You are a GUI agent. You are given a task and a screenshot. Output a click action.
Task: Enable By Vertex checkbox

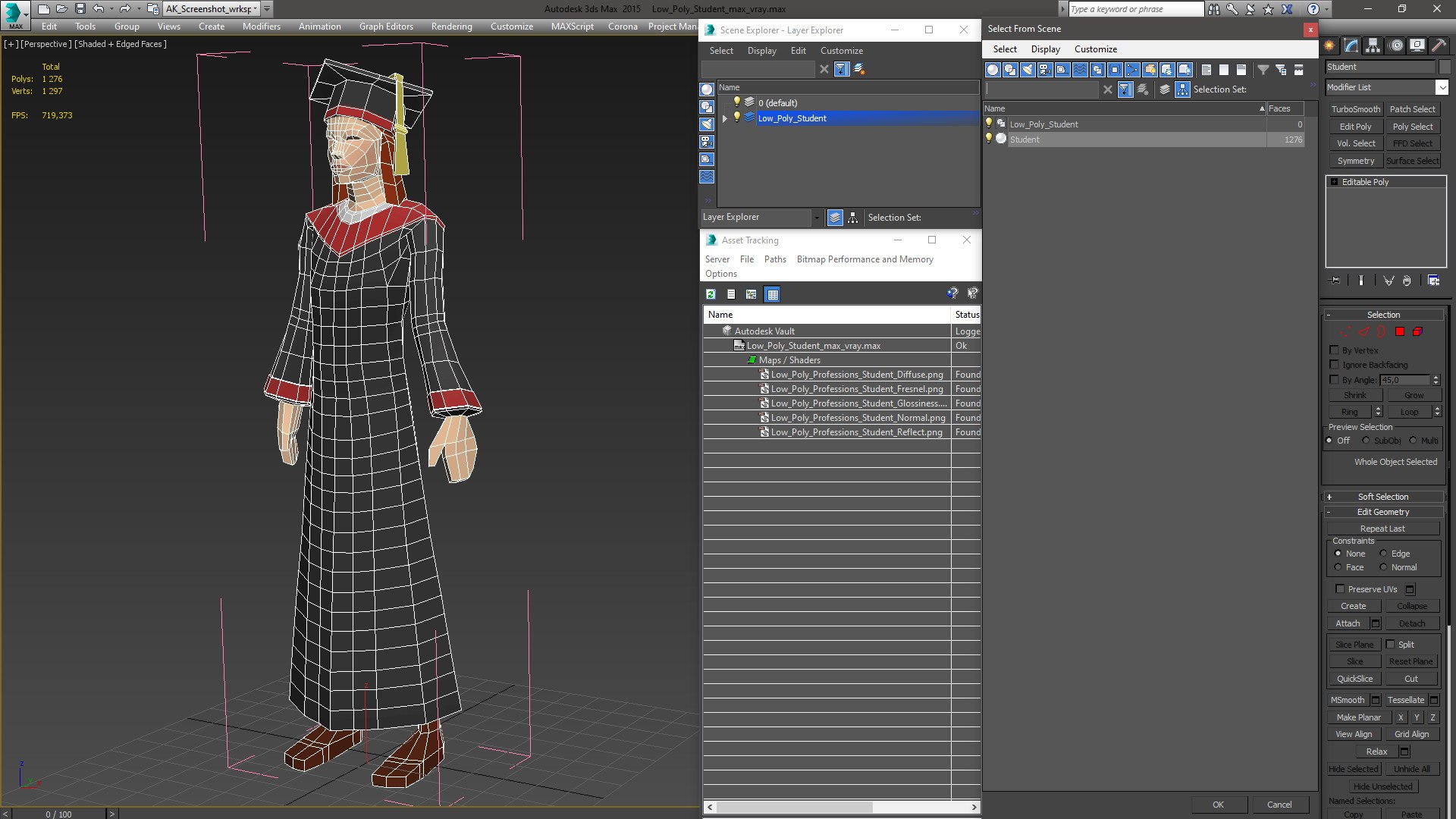[1335, 350]
